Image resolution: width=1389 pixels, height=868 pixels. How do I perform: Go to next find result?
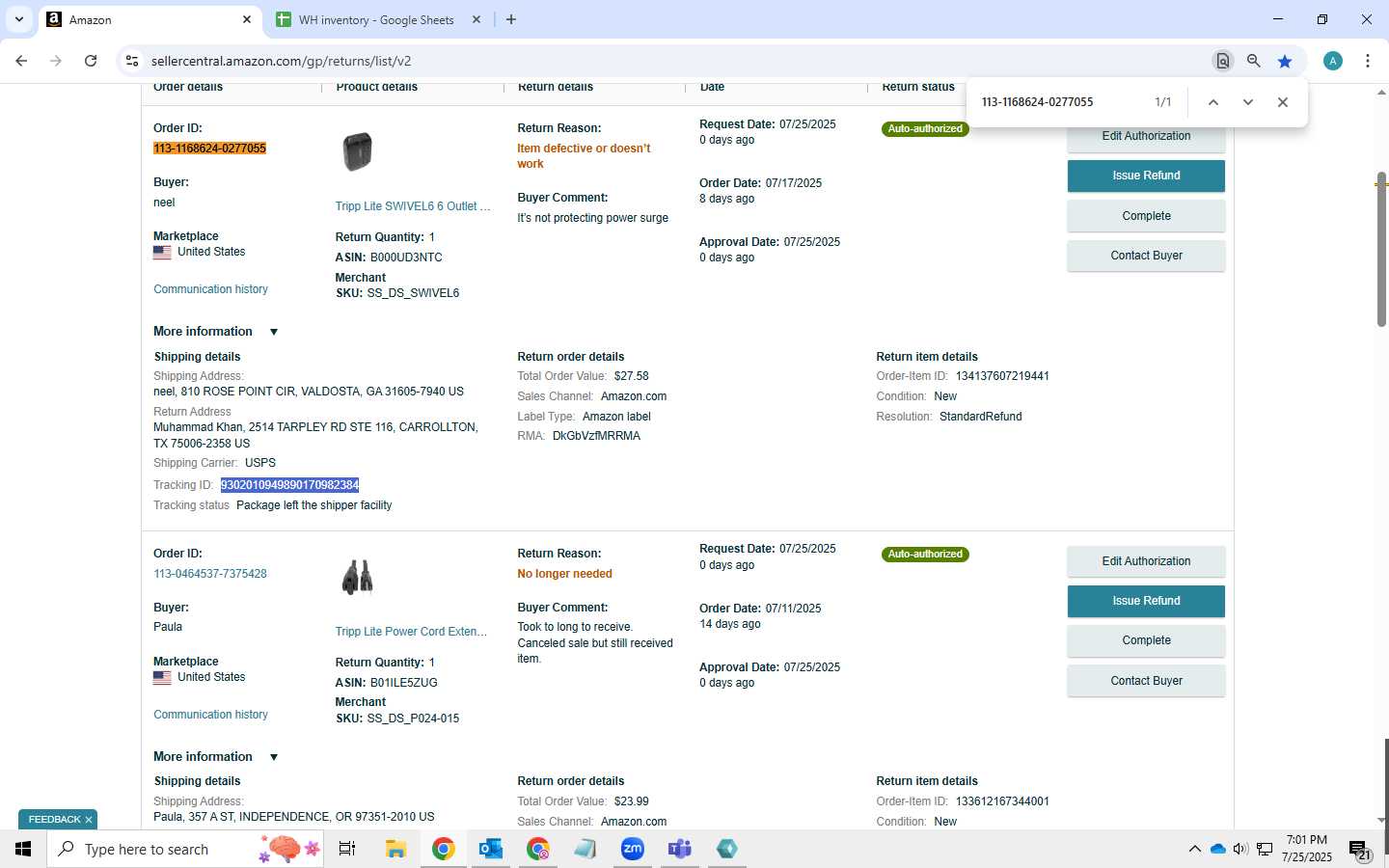point(1248,102)
